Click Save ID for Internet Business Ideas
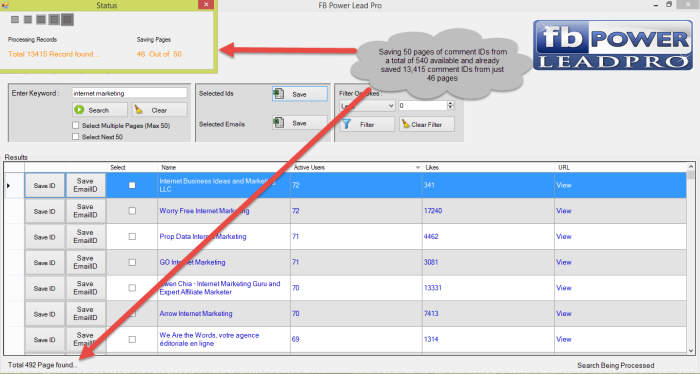 click(x=45, y=185)
